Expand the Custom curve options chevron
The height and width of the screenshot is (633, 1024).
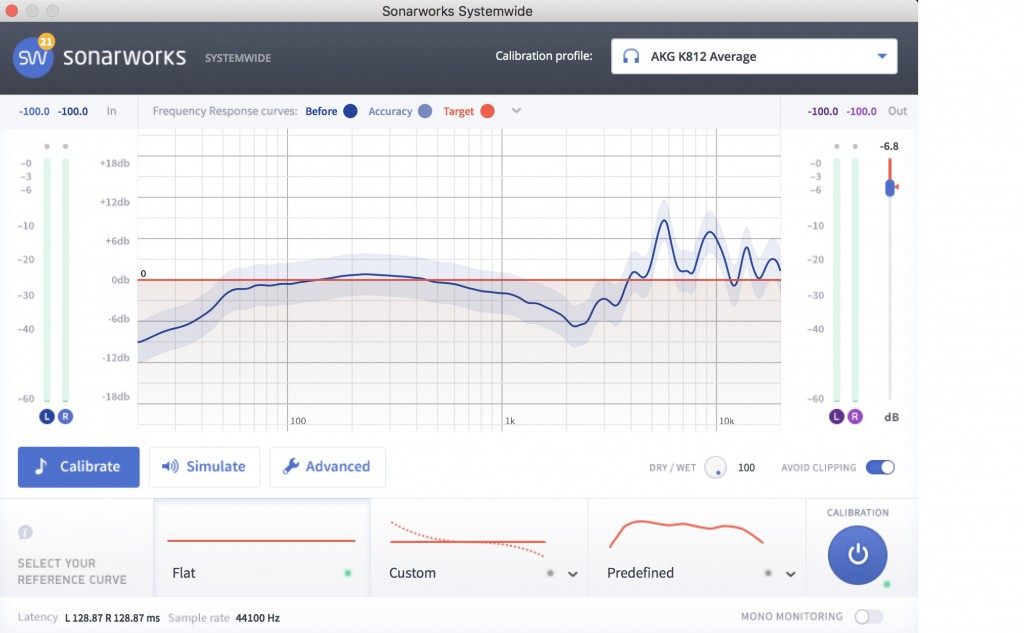click(x=573, y=574)
